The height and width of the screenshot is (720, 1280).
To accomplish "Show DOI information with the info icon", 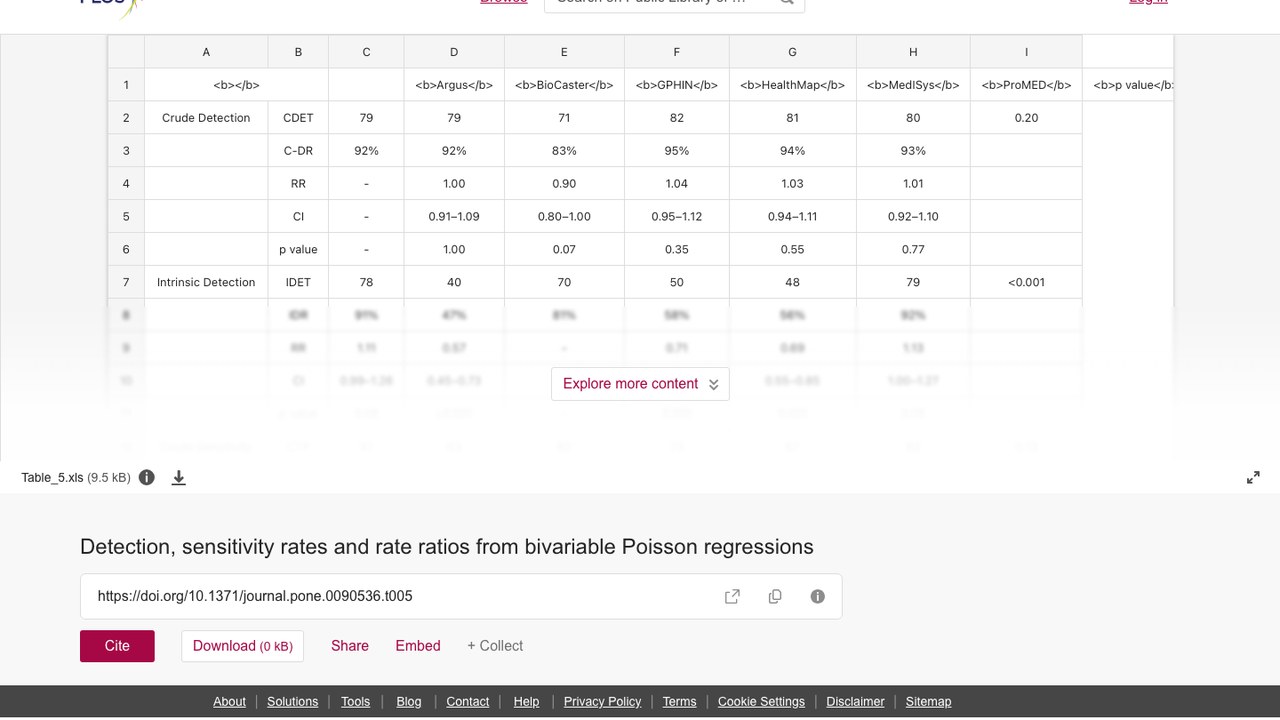I will [818, 596].
